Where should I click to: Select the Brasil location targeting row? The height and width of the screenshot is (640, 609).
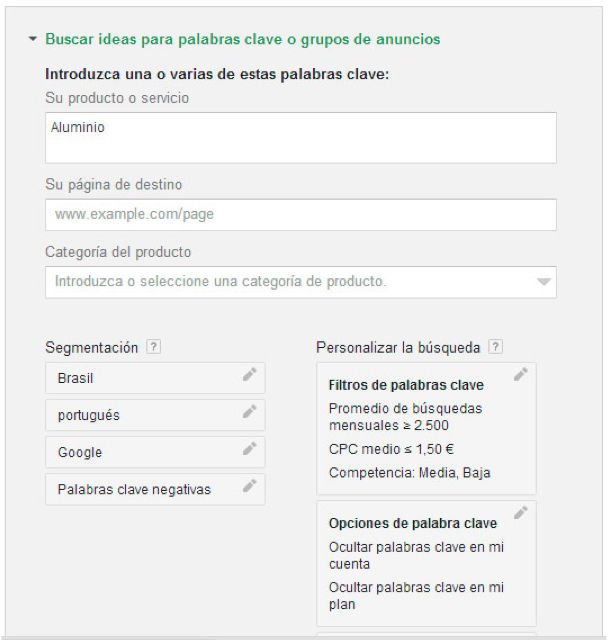pyautogui.click(x=140, y=378)
